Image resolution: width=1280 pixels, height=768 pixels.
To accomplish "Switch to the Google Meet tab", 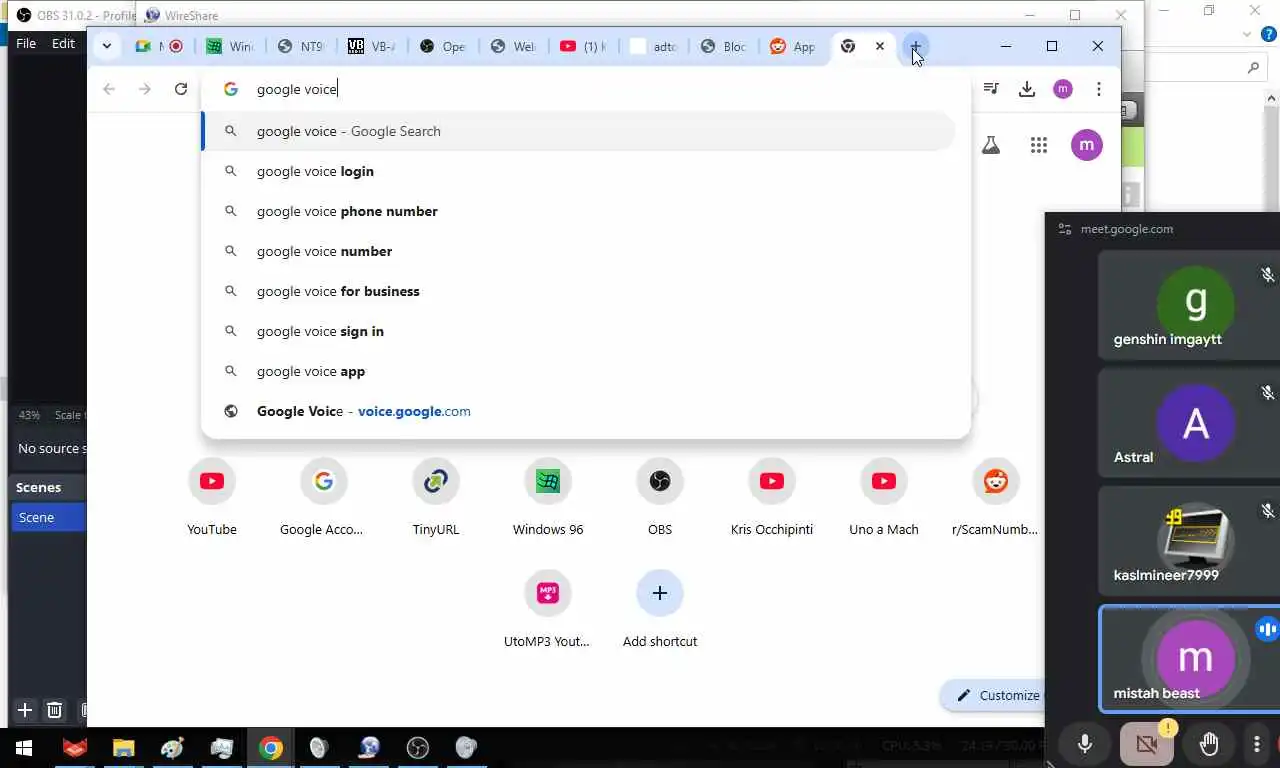I will click(x=159, y=46).
